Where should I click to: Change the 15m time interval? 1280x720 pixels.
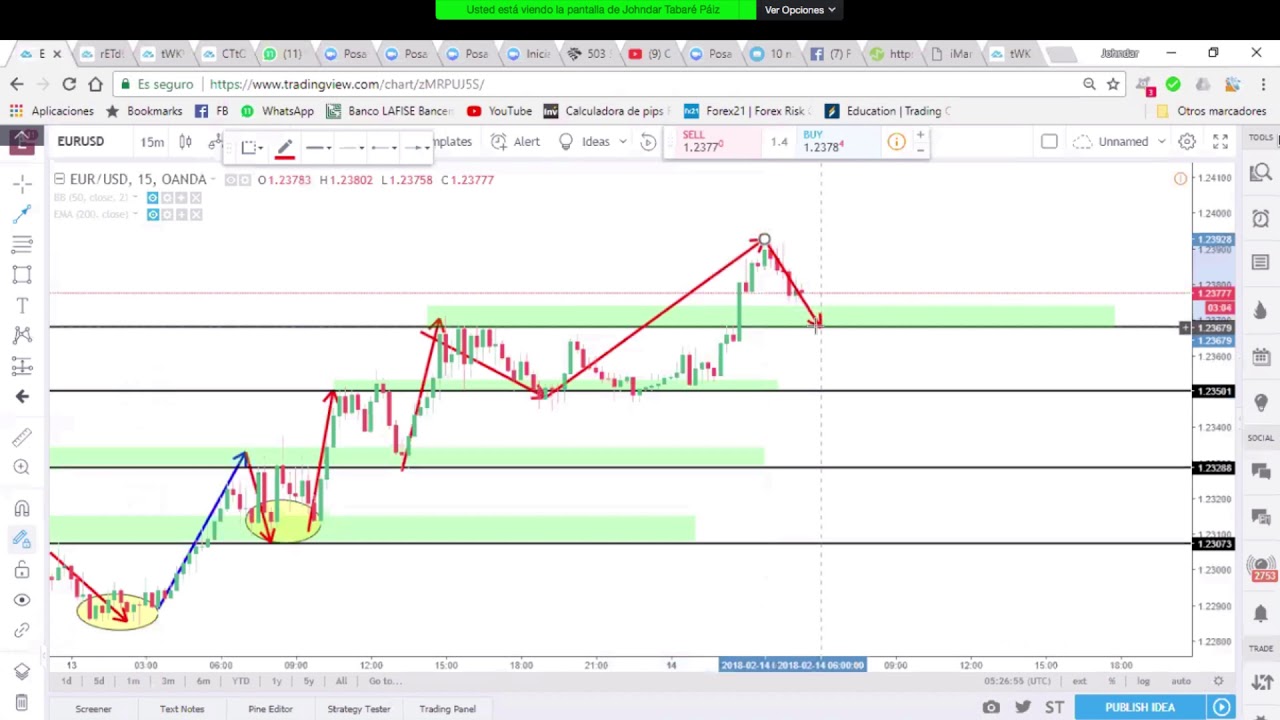point(152,142)
